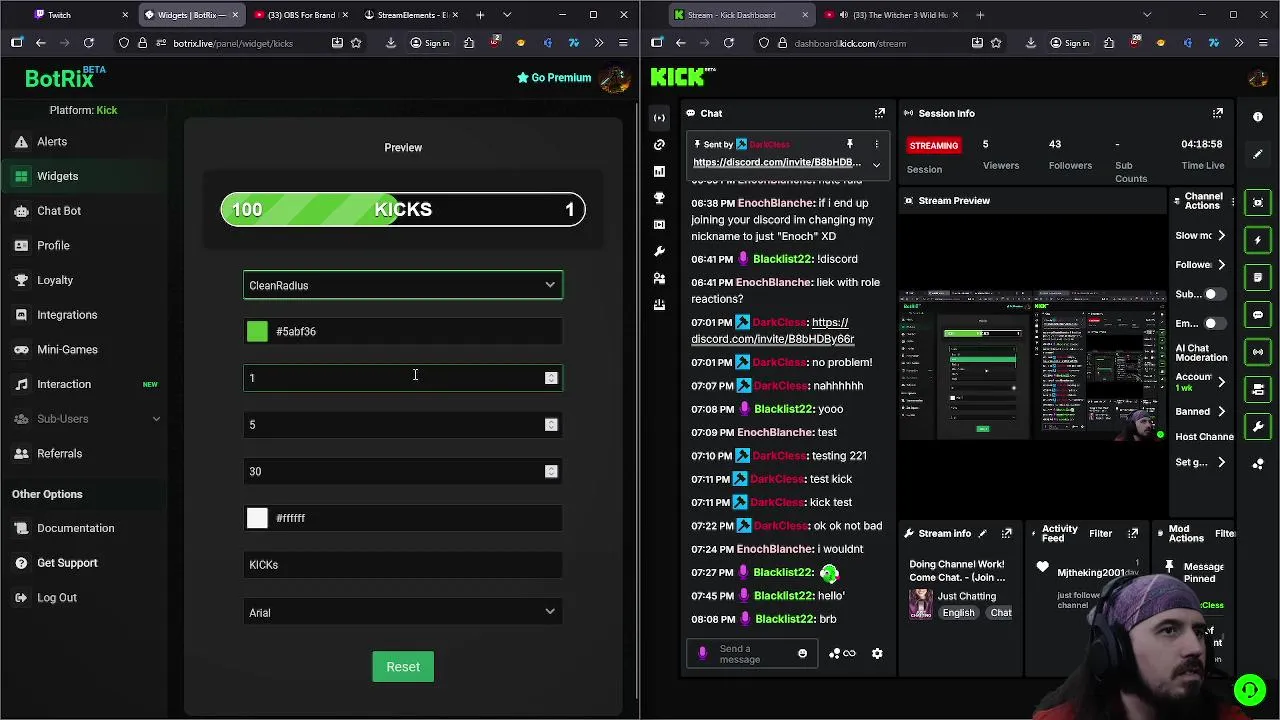Switch to Stream - Kick Dashboard tab

[741, 15]
